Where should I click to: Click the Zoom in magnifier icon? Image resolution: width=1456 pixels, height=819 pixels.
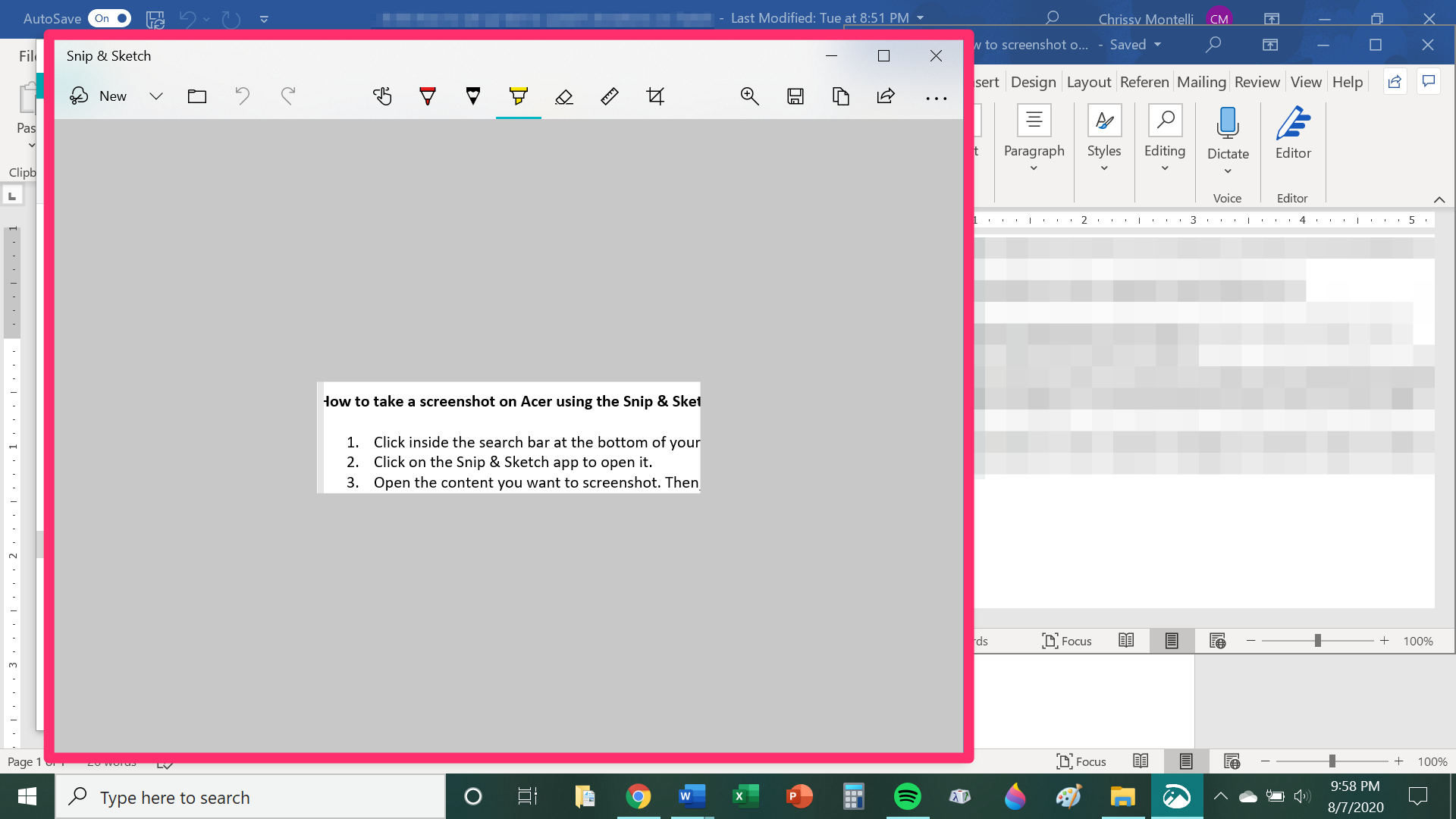749,96
